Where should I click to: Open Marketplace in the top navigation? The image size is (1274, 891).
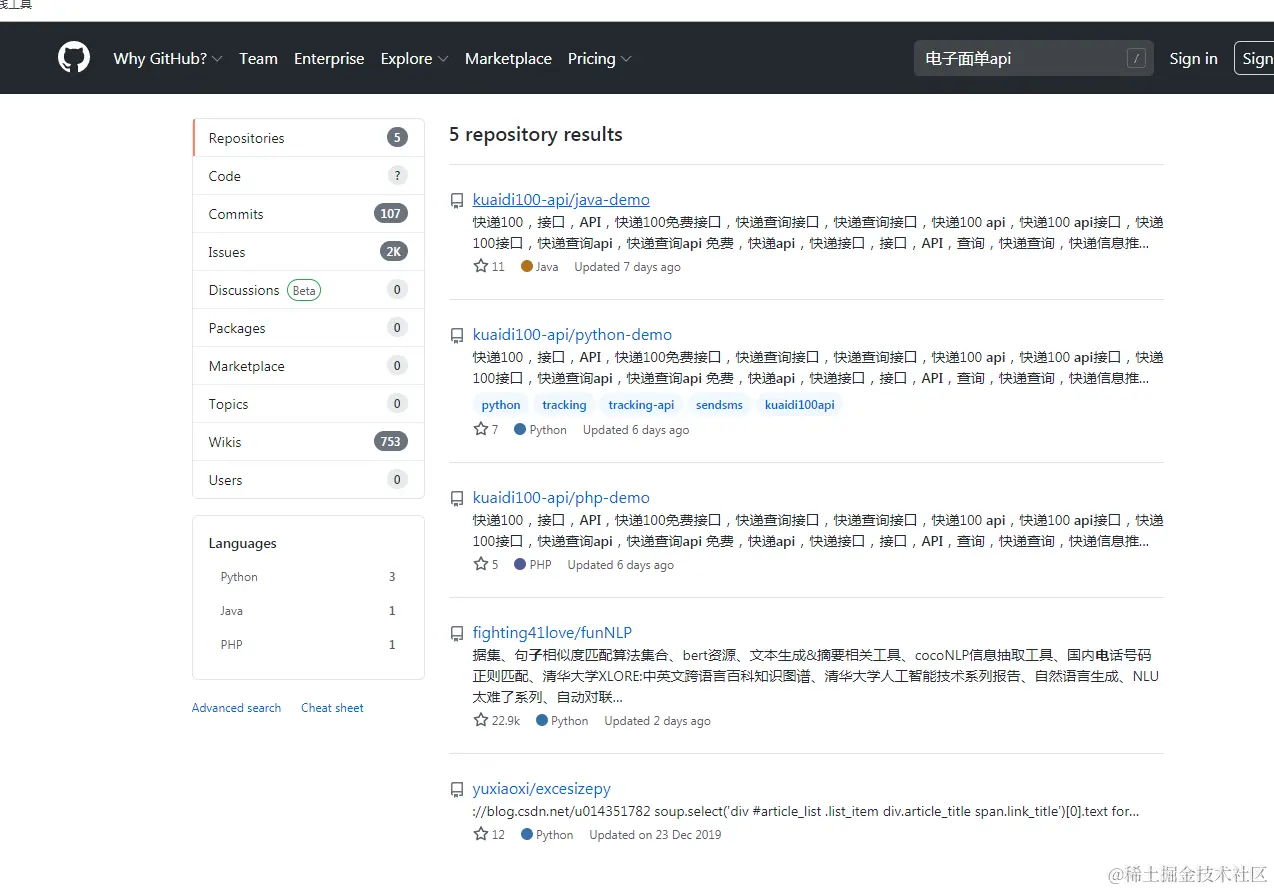(508, 59)
